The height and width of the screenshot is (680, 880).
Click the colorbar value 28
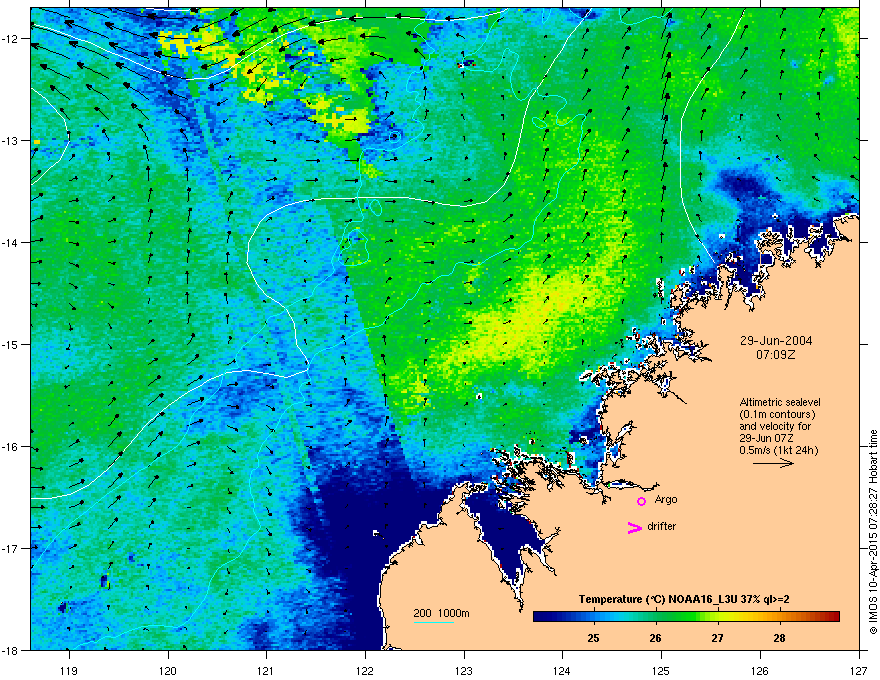pos(779,638)
